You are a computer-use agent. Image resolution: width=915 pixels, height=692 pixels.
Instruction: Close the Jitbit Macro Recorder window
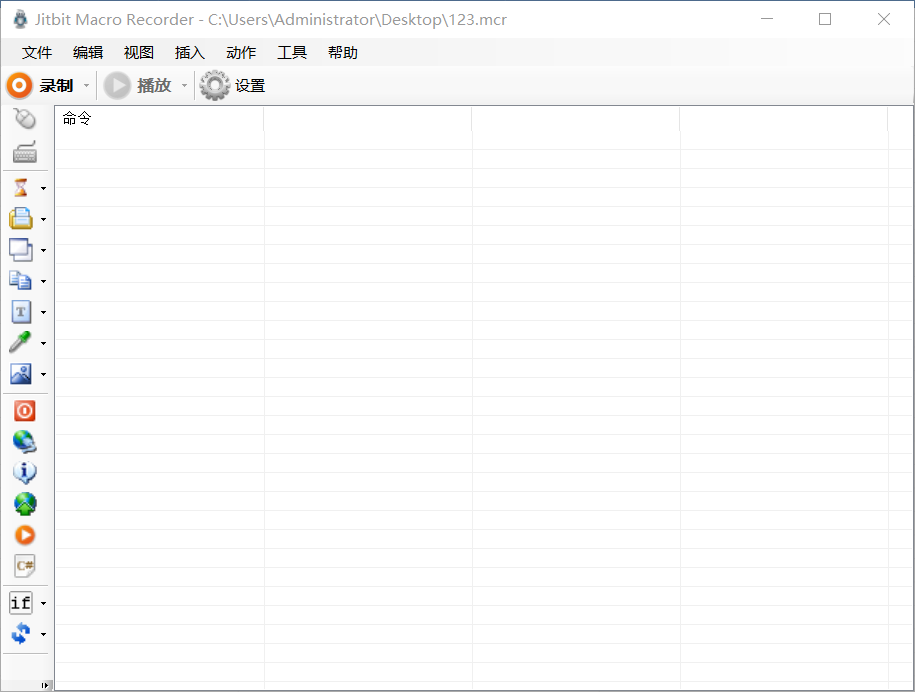(883, 19)
